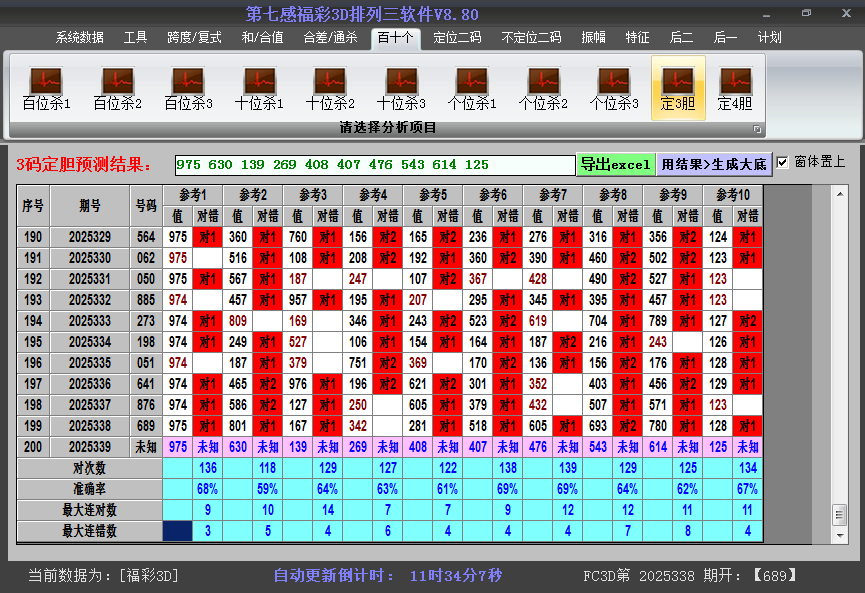The image size is (865, 593).
Task: Click the 导出excel button
Action: 615,164
